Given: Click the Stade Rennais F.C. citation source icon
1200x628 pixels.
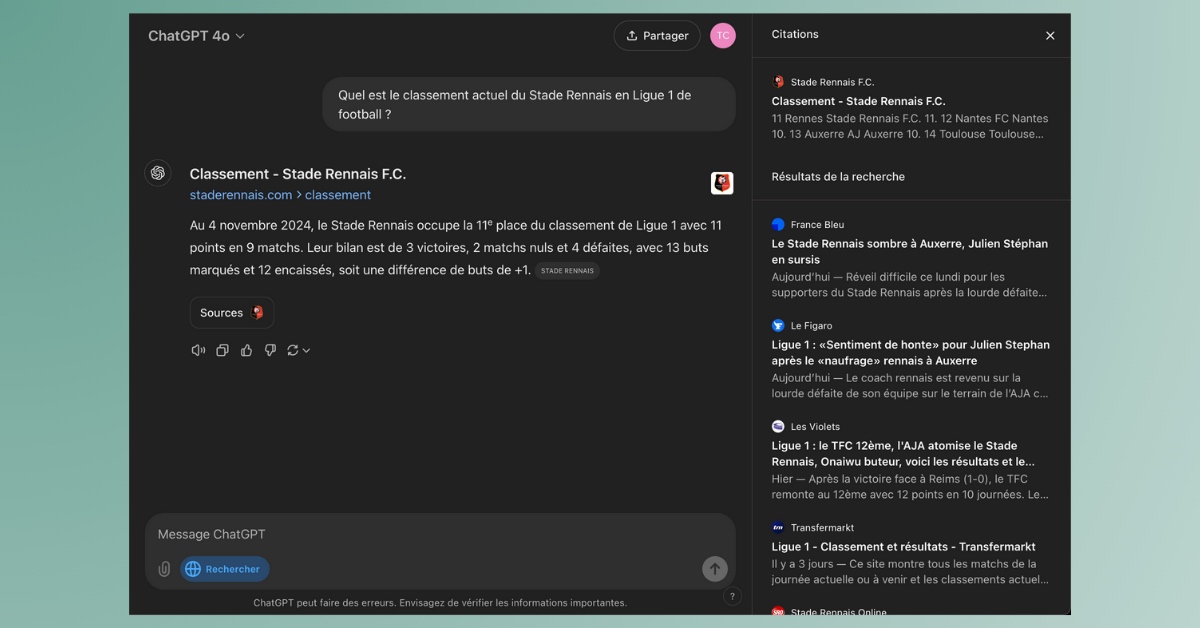Looking at the screenshot, I should pyautogui.click(x=778, y=82).
